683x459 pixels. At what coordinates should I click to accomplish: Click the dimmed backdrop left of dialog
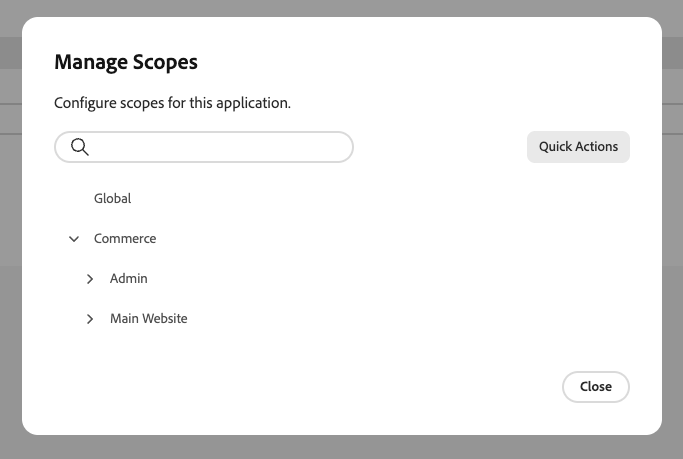10,230
